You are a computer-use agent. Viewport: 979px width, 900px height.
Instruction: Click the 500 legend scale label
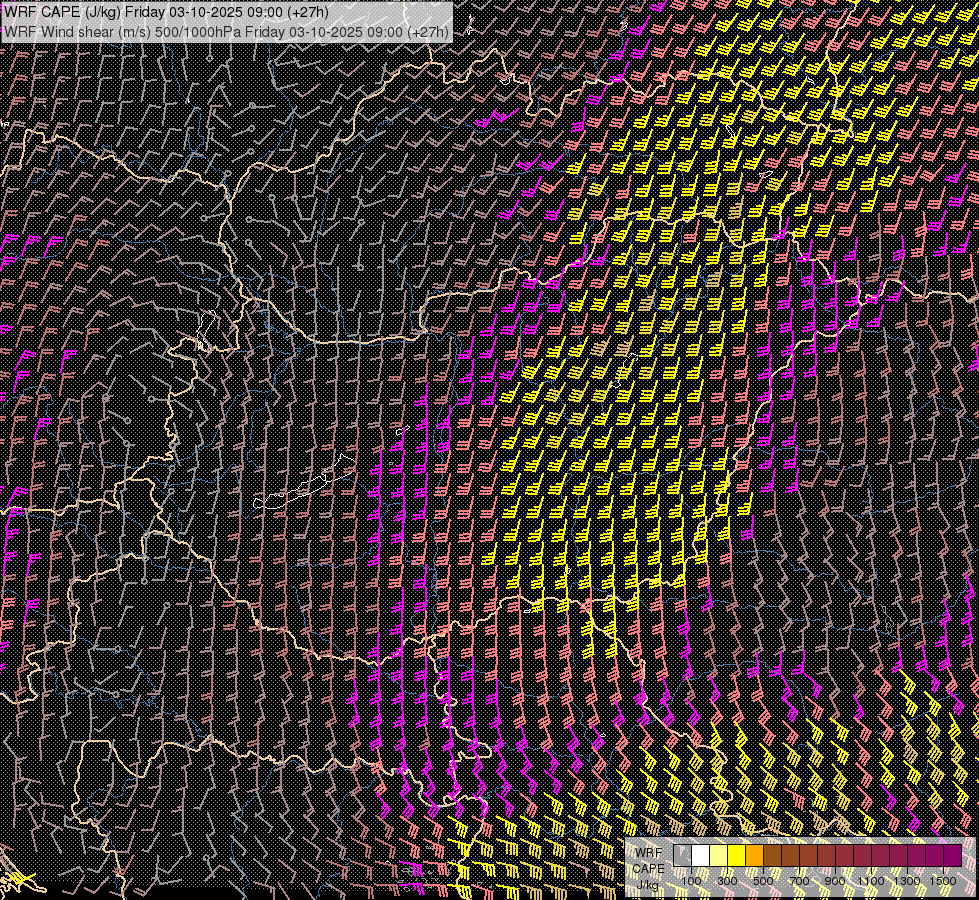tap(763, 880)
